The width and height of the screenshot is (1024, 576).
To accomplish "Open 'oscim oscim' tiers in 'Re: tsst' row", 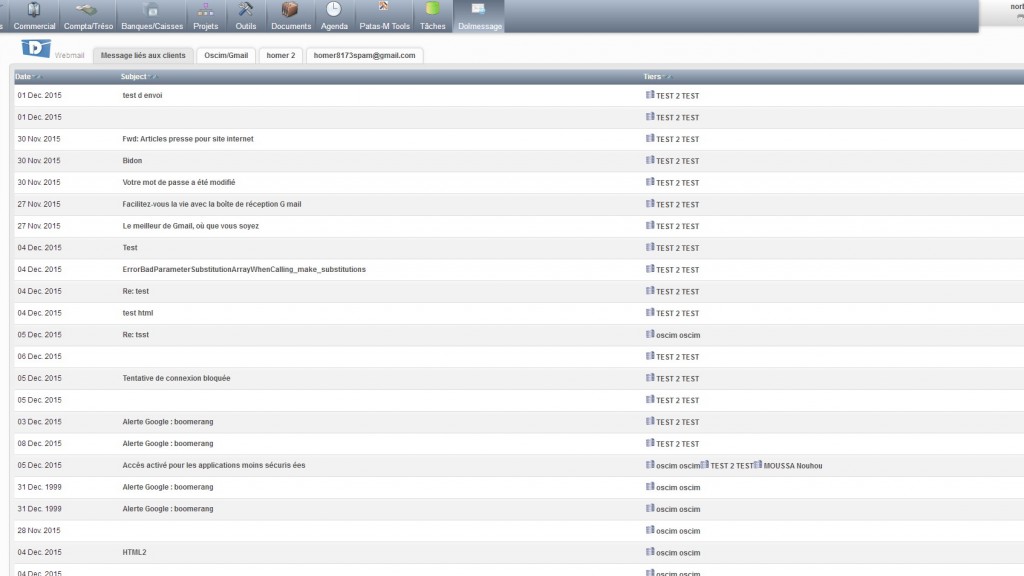I will (x=678, y=335).
